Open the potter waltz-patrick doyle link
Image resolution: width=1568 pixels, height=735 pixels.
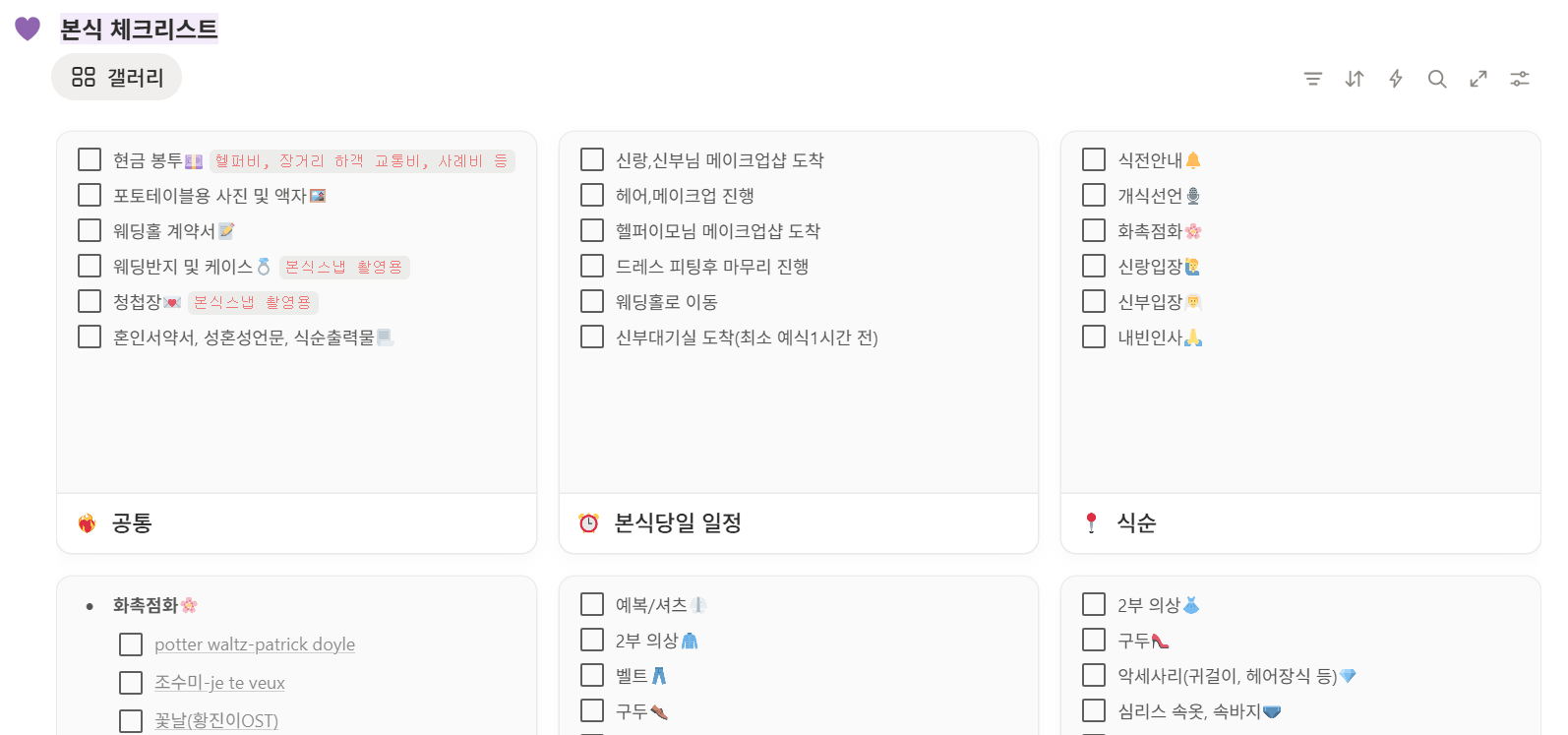(x=254, y=643)
